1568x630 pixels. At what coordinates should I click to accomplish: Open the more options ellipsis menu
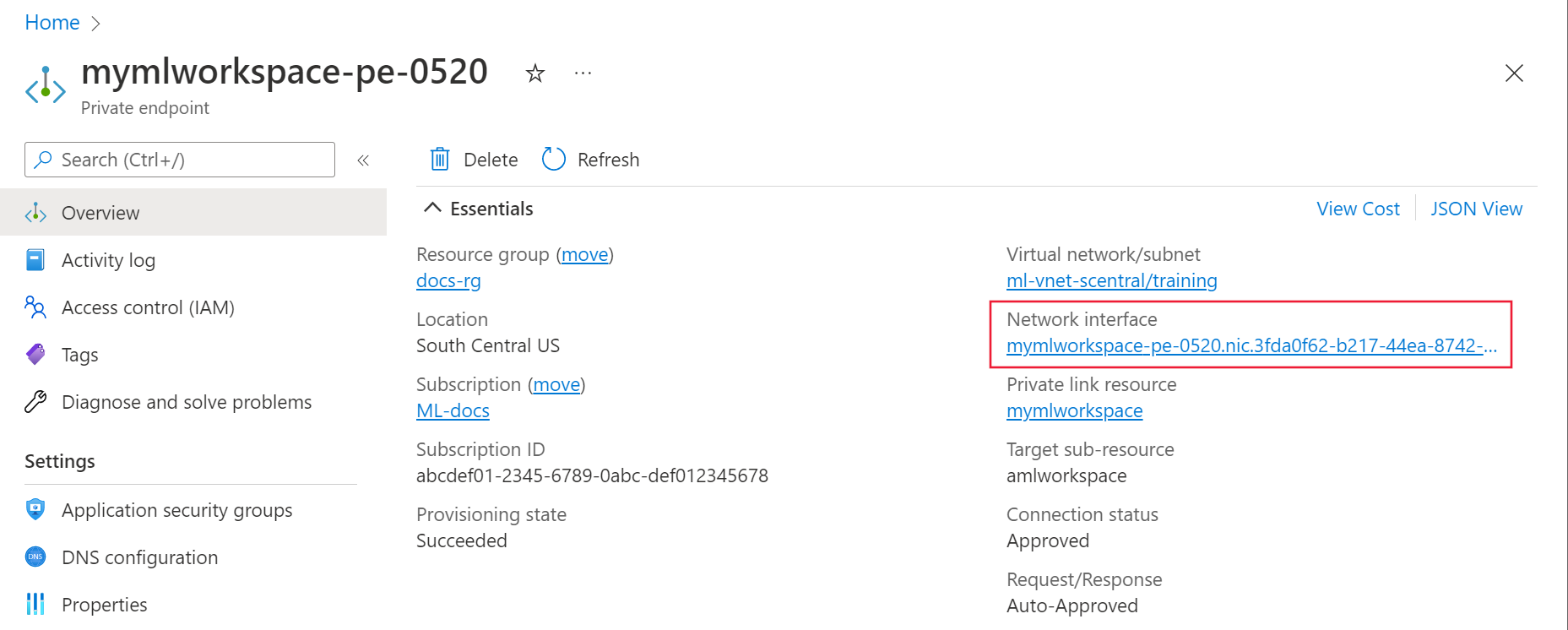(583, 73)
